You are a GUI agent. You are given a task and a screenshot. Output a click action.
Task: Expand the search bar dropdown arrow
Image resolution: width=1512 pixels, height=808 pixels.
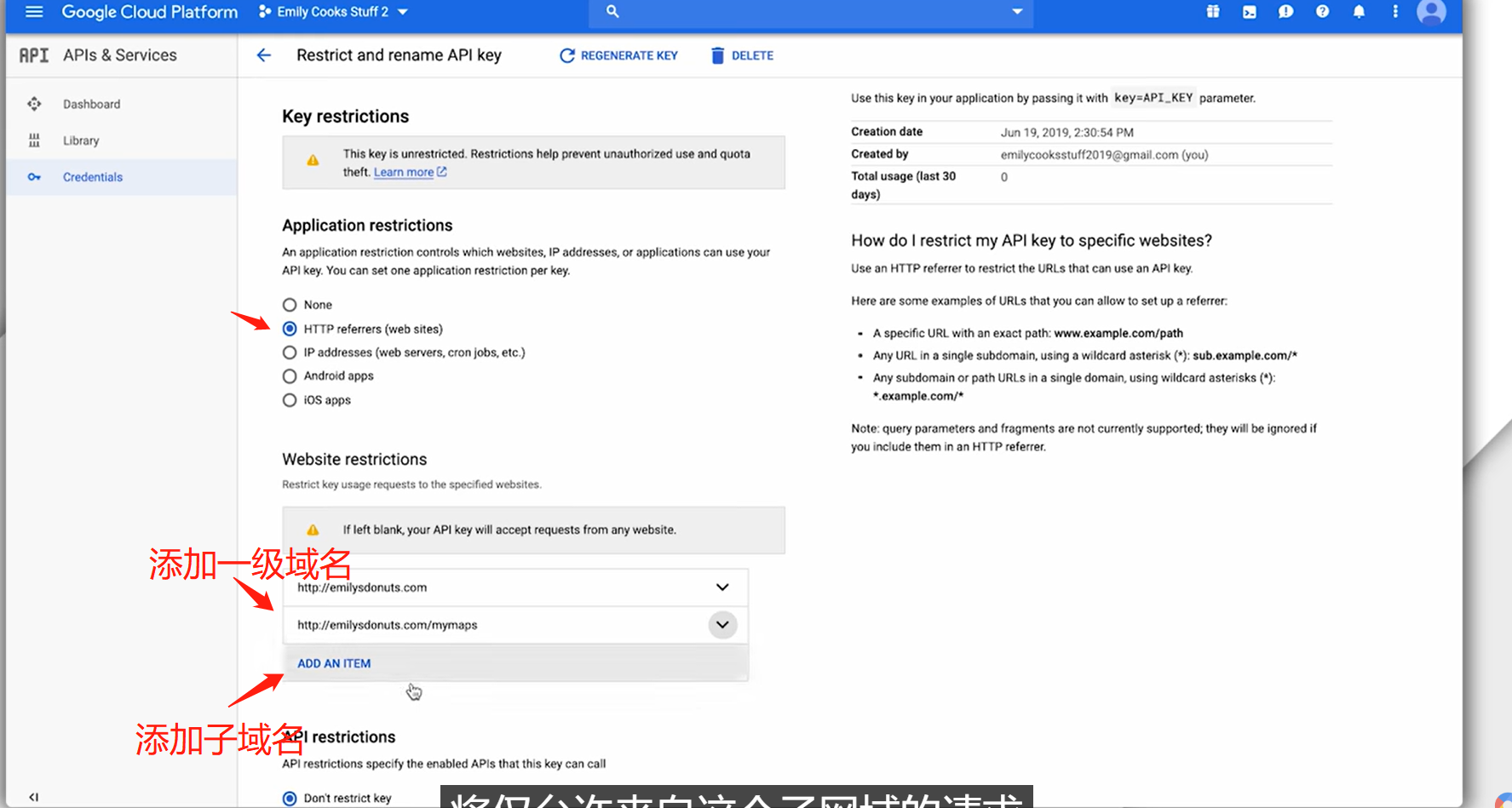tap(1017, 12)
